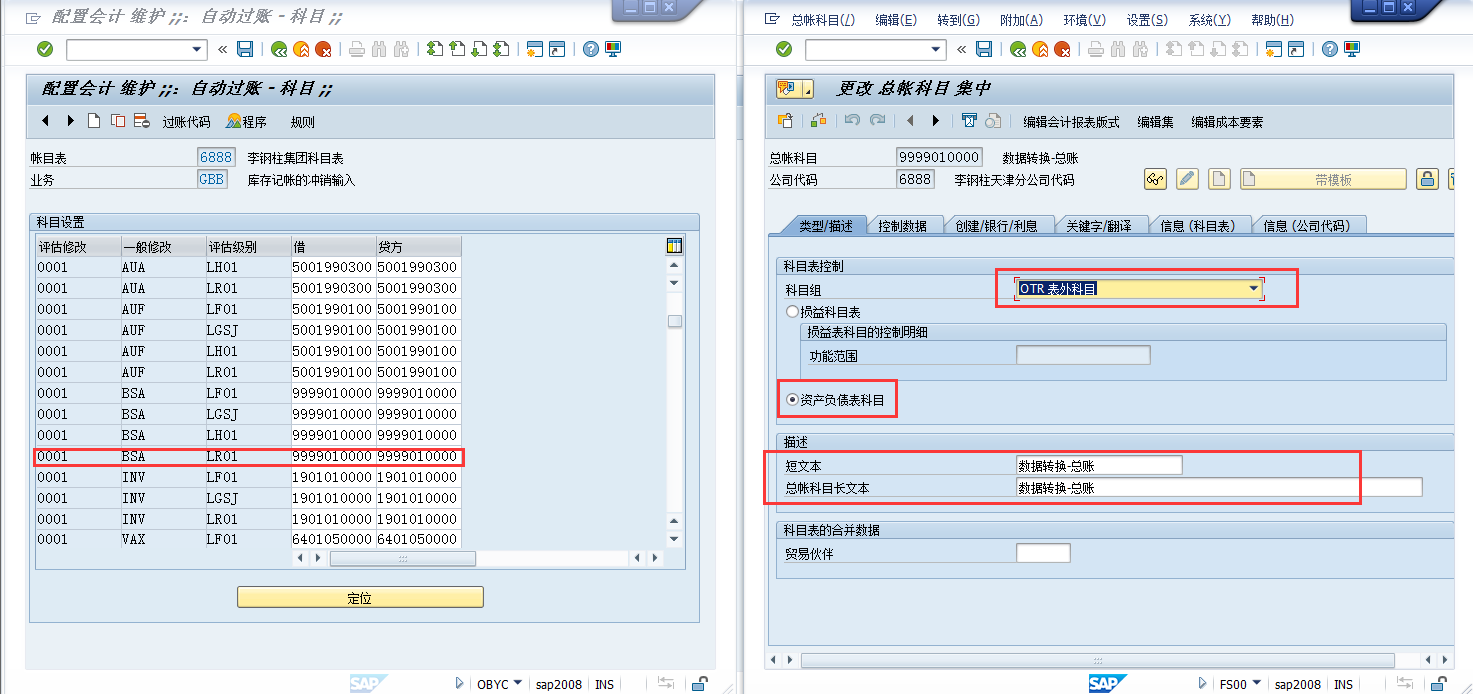This screenshot has width=1473, height=694.
Task: Expand the FS00 transaction dropdown in status bar
Action: coord(1256,683)
